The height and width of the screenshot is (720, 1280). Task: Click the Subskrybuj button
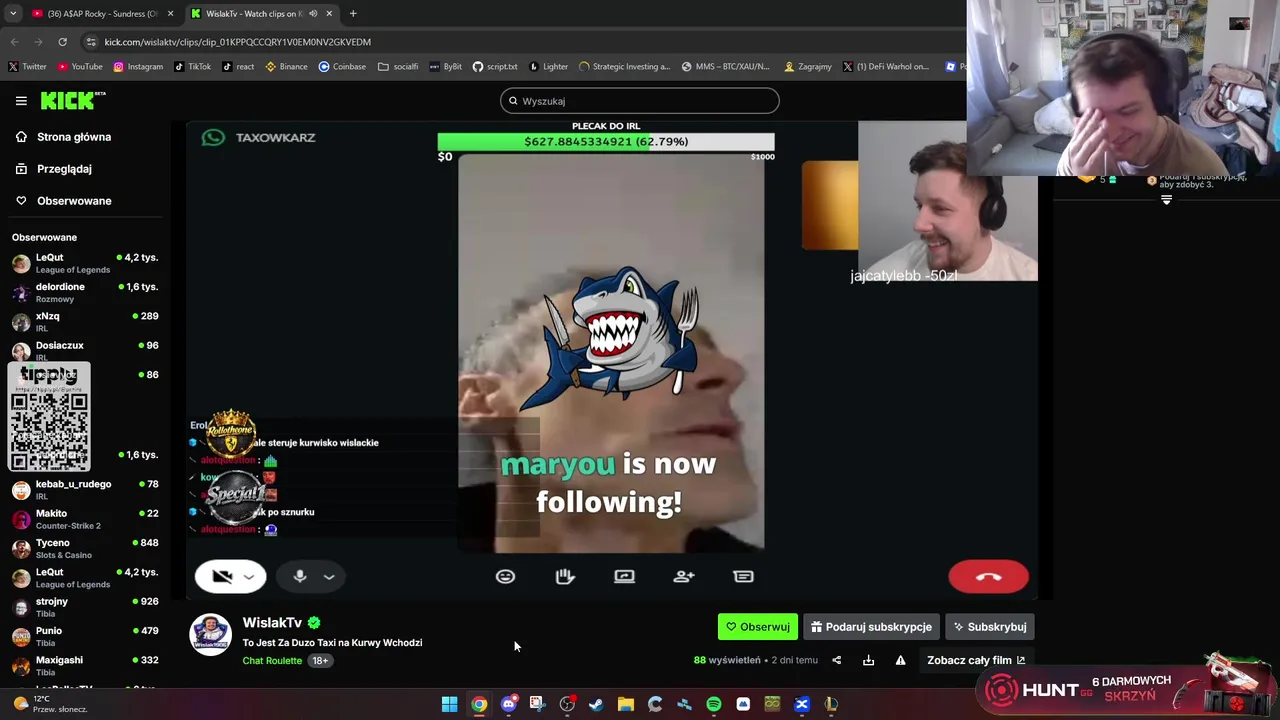pyautogui.click(x=990, y=627)
